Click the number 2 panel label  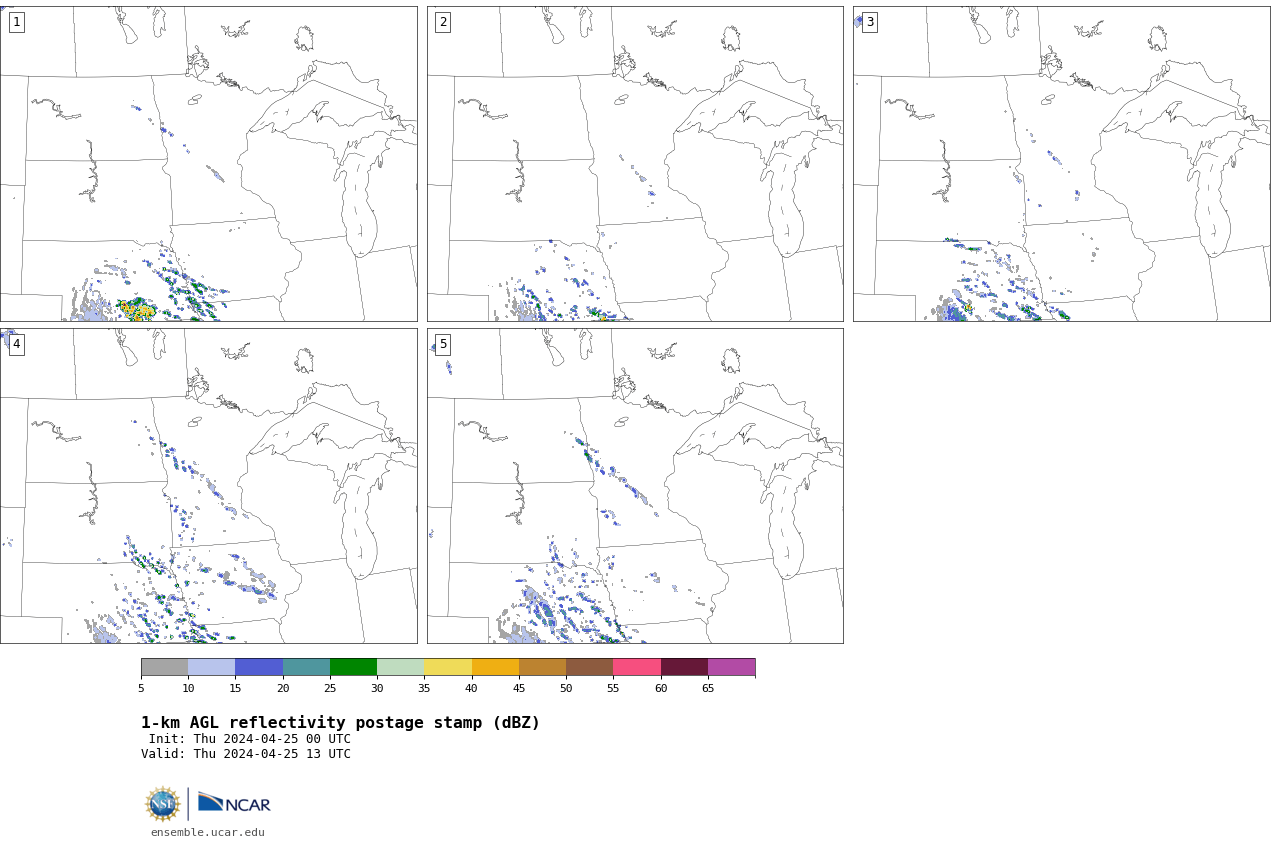pos(443,22)
